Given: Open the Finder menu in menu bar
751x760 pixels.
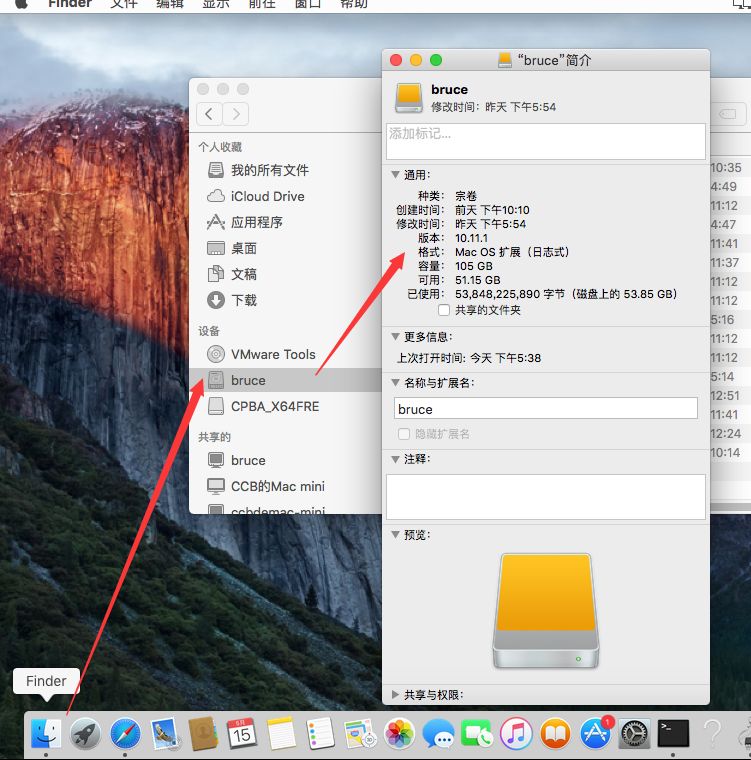Looking at the screenshot, I should 70,4.
